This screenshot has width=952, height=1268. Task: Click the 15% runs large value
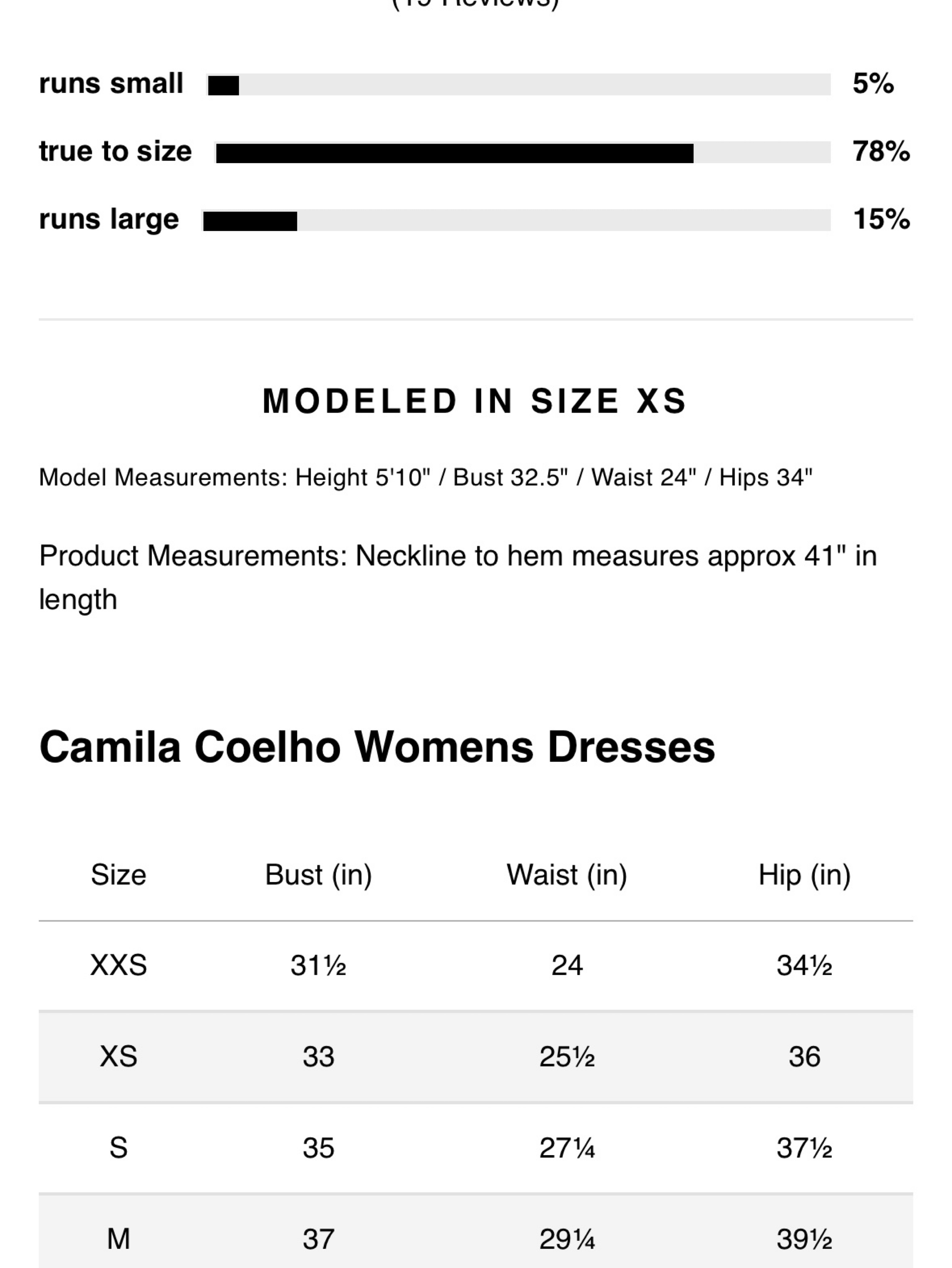(882, 219)
